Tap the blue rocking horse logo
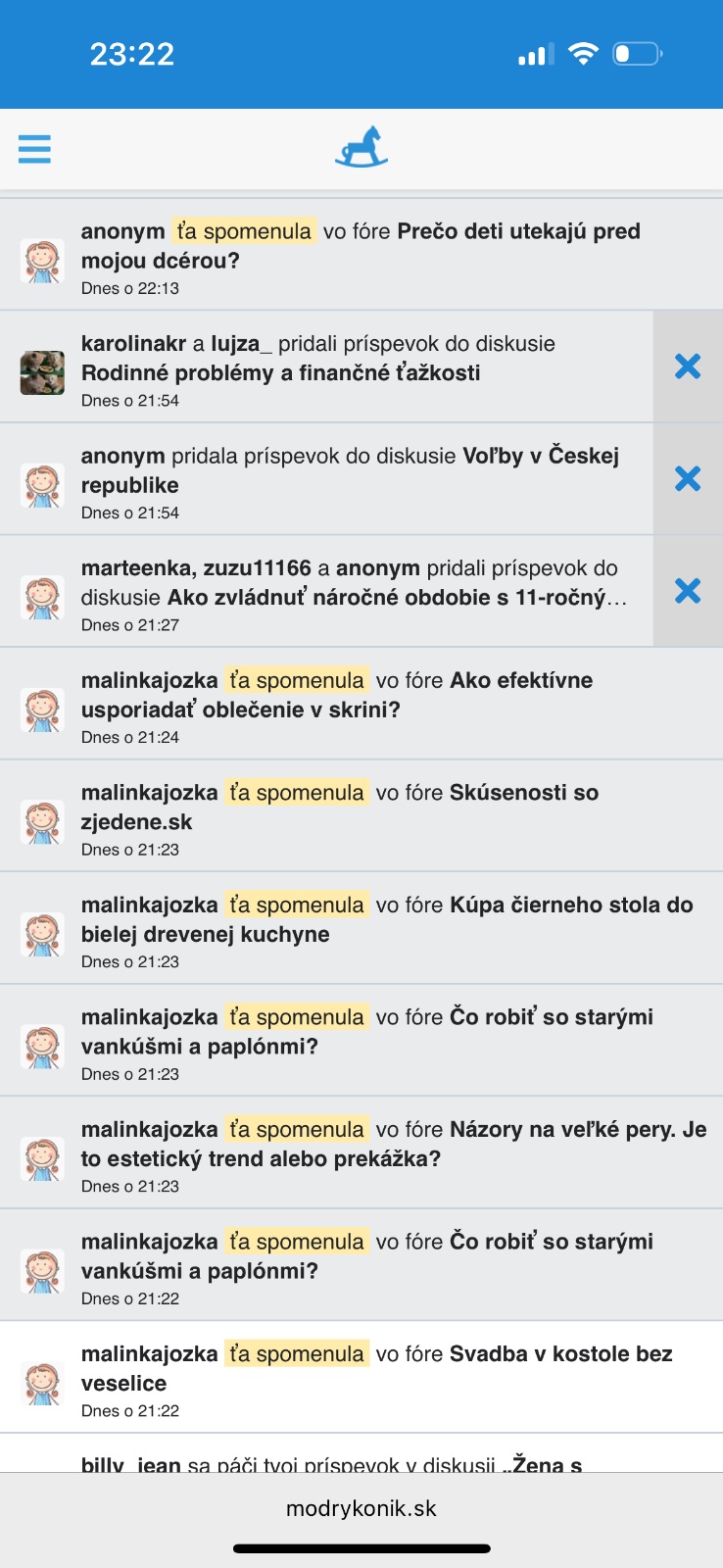Viewport: 723px width, 1568px height. (361, 148)
